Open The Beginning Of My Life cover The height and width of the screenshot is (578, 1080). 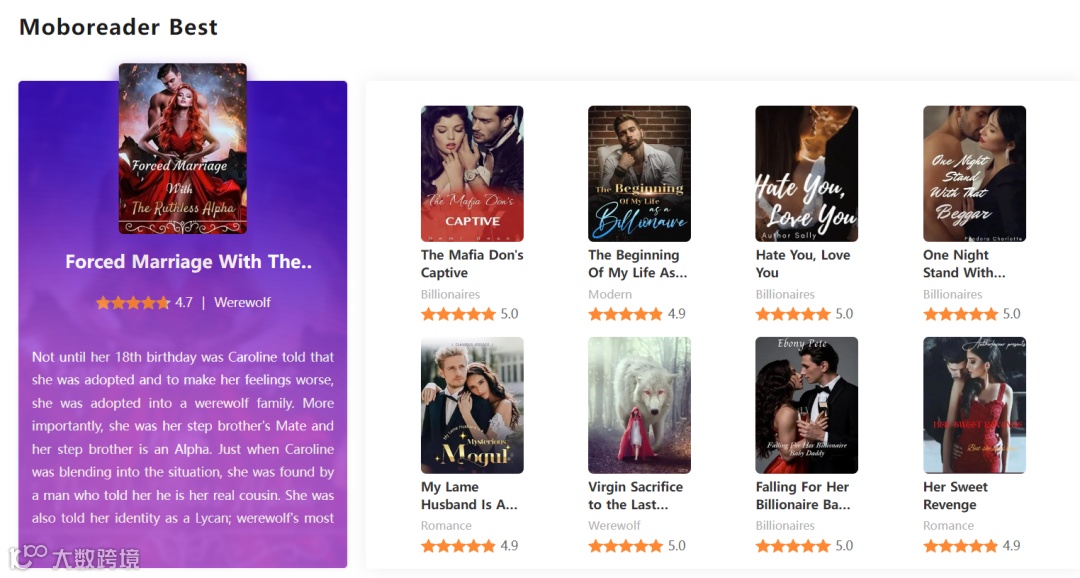pyautogui.click(x=639, y=173)
